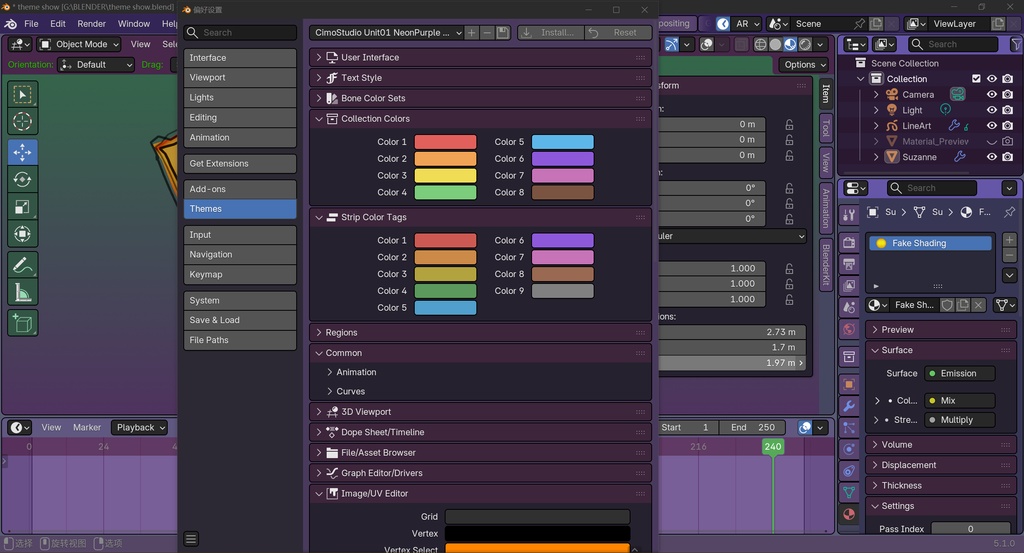
Task: Toggle the lock beside the top 0 m field
Action: point(789,124)
